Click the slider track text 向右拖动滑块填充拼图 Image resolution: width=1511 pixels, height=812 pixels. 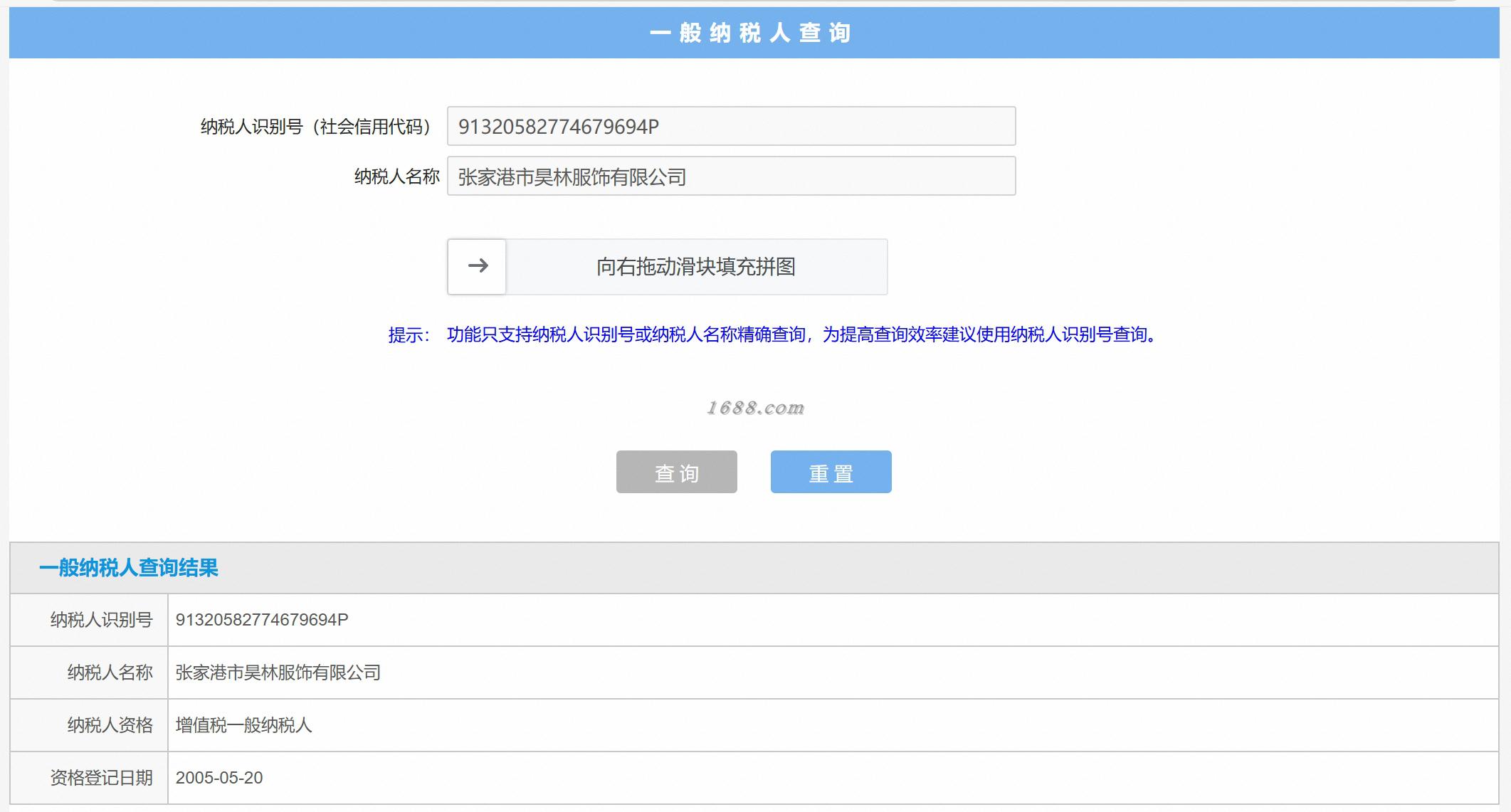point(695,267)
